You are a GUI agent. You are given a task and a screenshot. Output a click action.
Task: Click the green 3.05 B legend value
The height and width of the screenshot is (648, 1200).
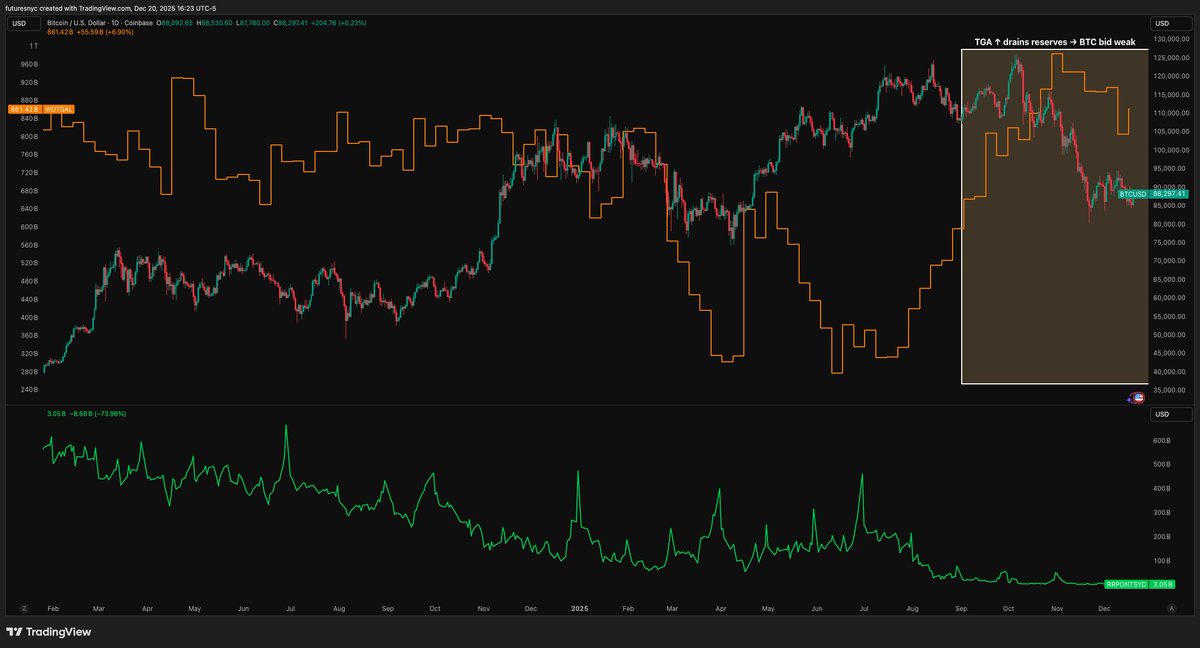(x=58, y=413)
